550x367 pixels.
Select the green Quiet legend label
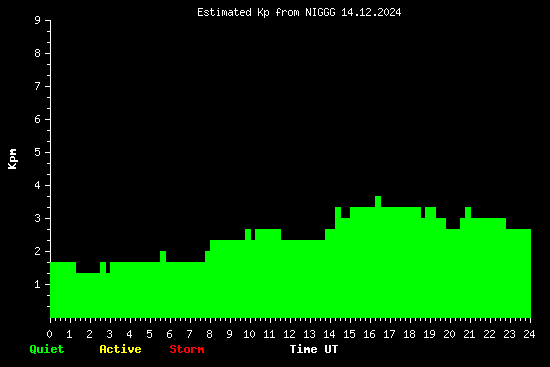pos(47,349)
